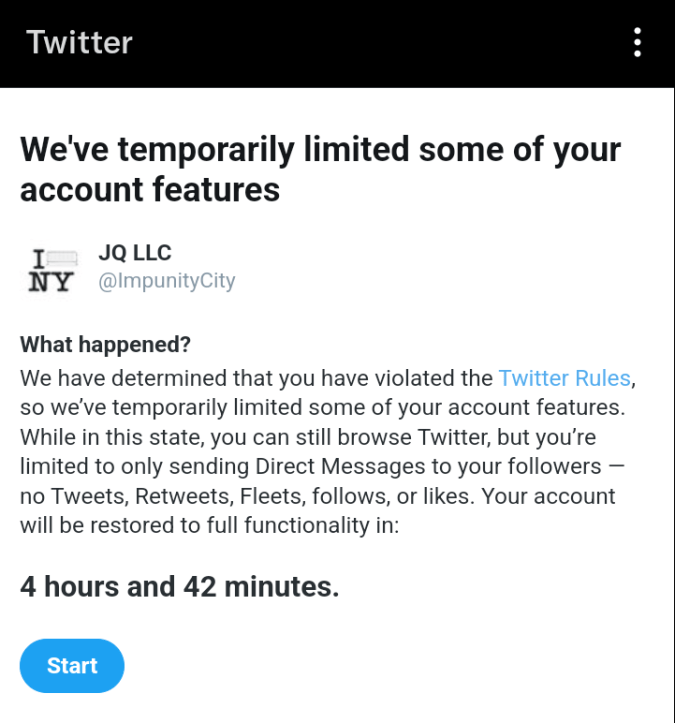Click the "4 hours and 42 minutes" countdown
The width and height of the screenshot is (675, 723).
pos(179,587)
